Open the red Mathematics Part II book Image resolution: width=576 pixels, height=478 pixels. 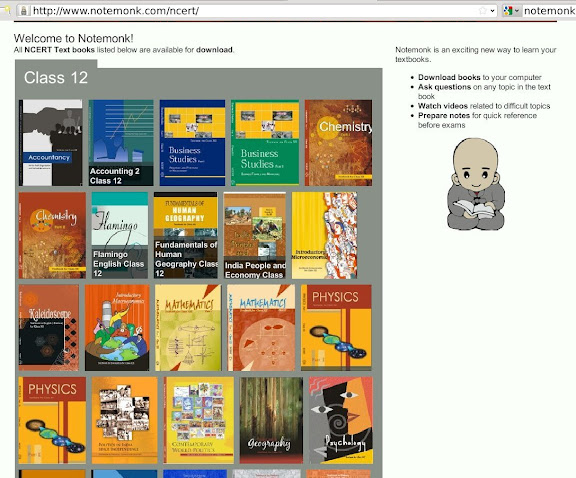261,327
